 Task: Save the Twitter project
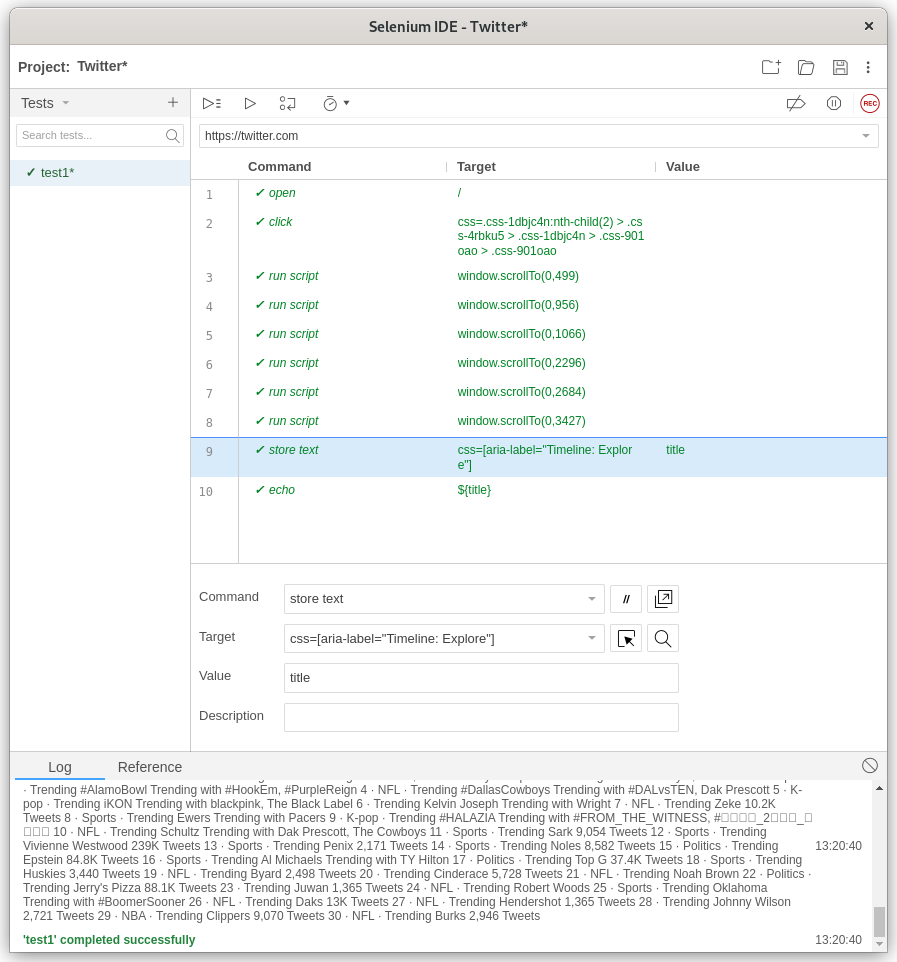point(840,67)
